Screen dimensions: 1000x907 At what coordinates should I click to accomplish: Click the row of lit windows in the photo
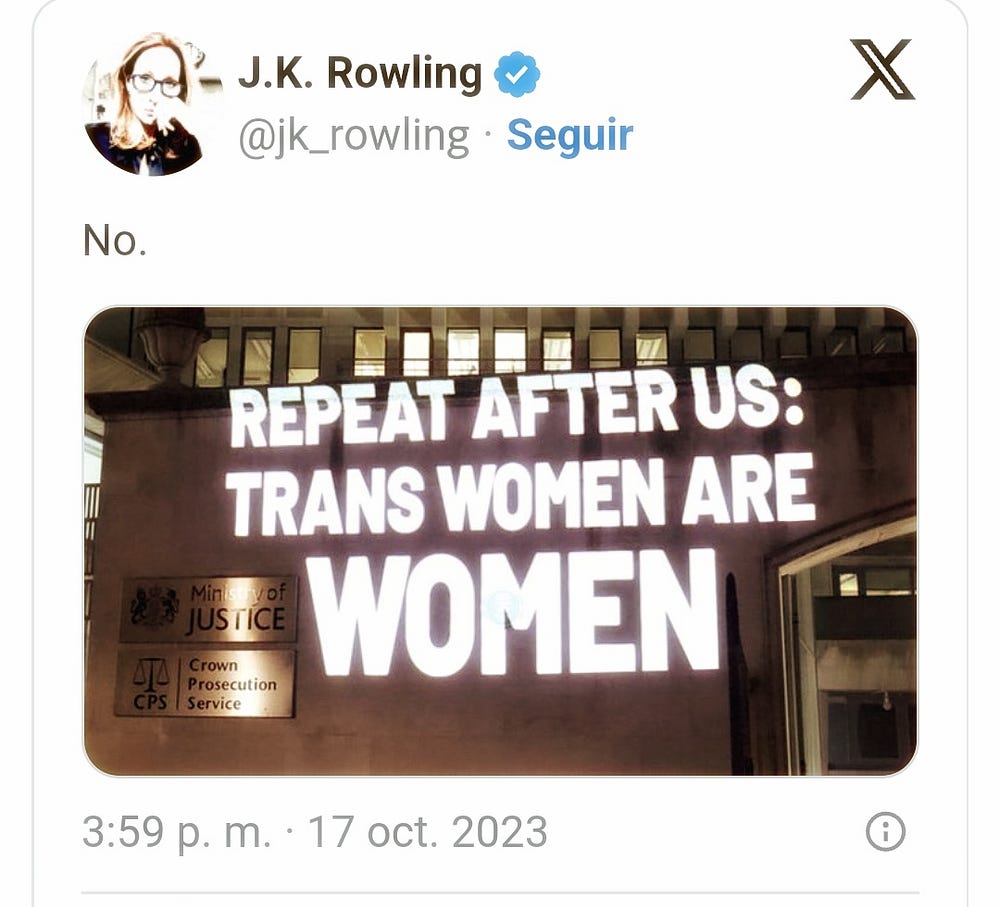tap(548, 351)
